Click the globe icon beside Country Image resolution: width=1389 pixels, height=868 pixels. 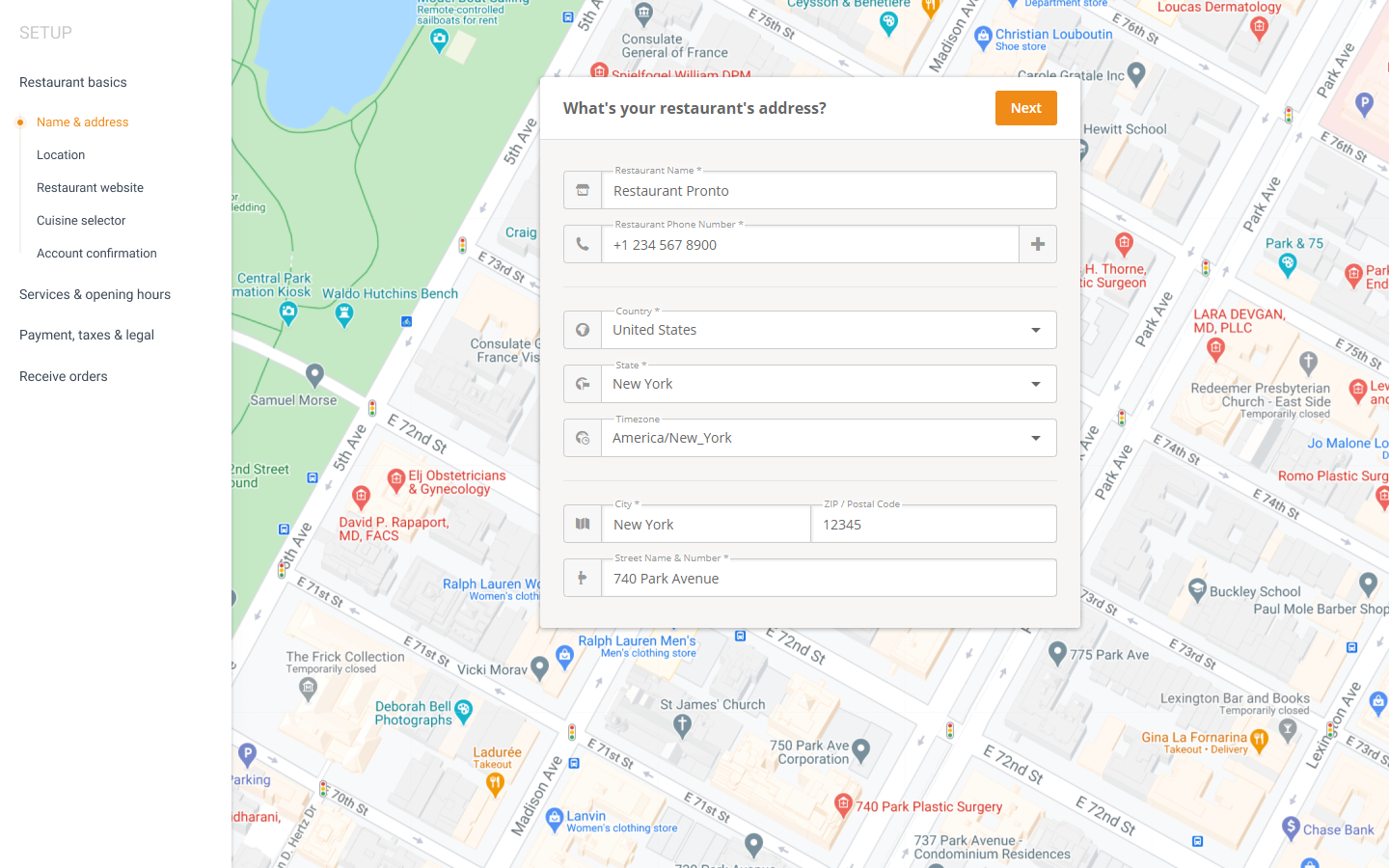pos(583,330)
